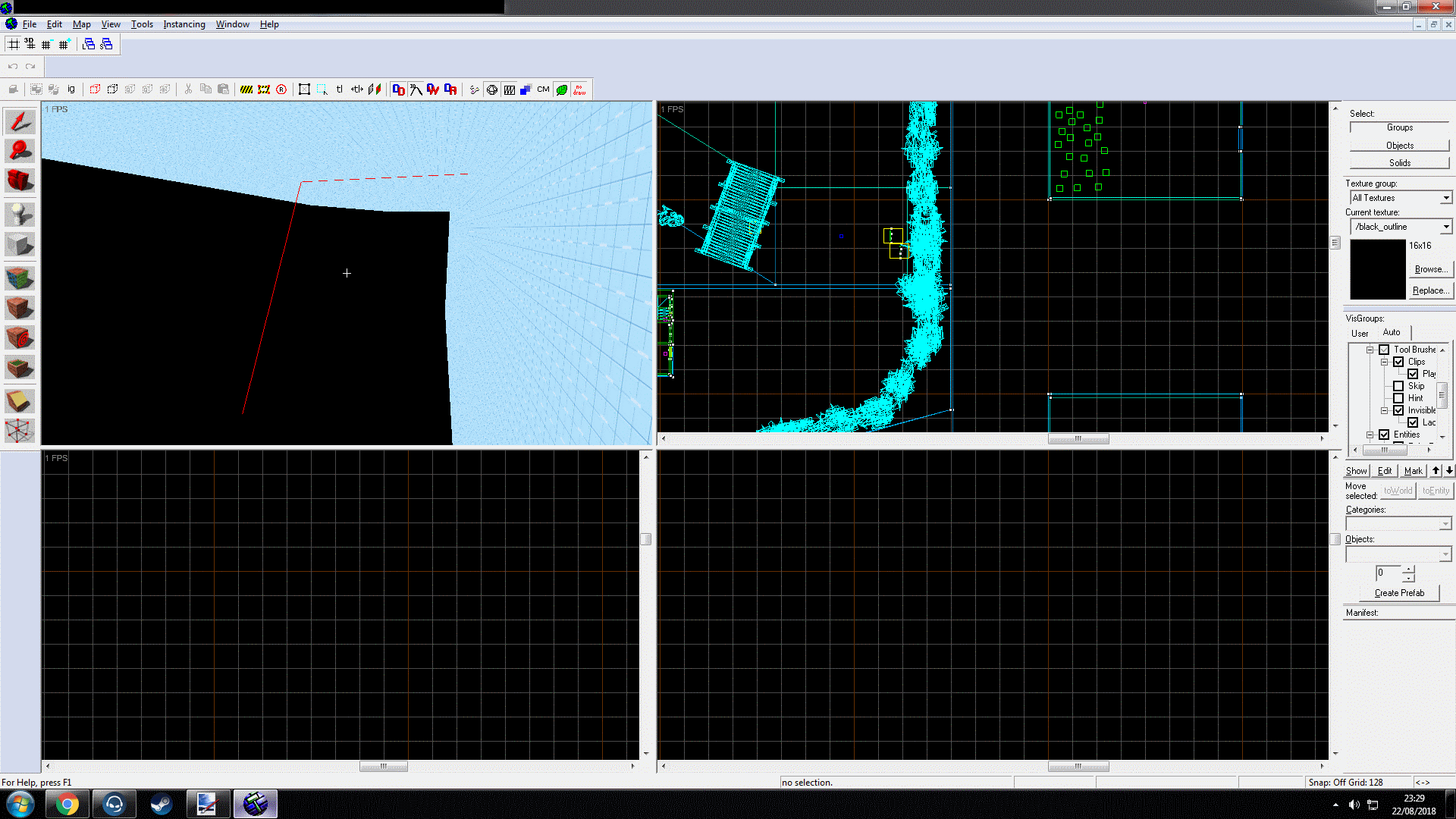Apply current texture with brick-cube tool
Image resolution: width=1456 pixels, height=819 pixels.
[20, 308]
